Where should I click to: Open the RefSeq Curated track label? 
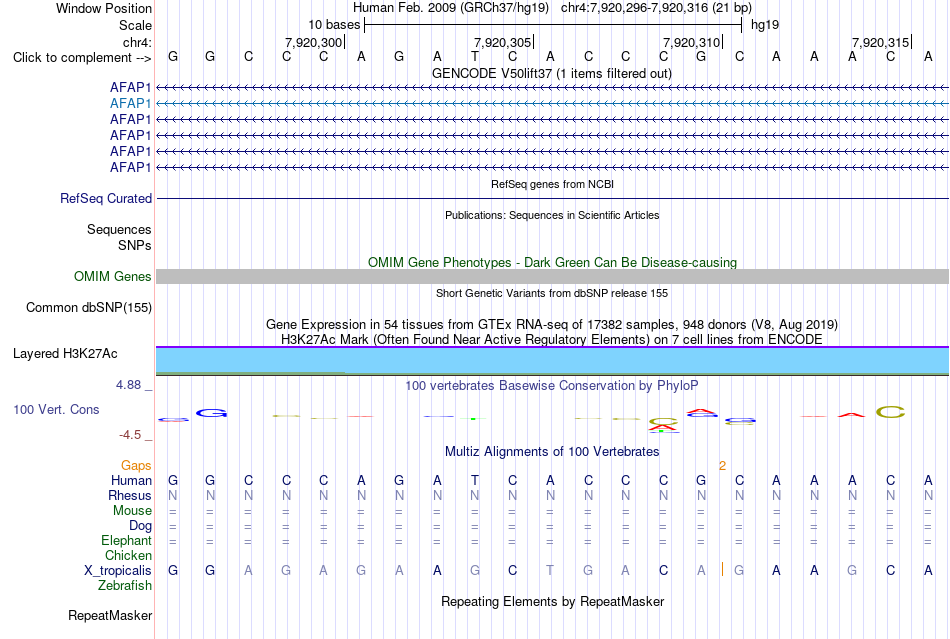click(x=106, y=199)
